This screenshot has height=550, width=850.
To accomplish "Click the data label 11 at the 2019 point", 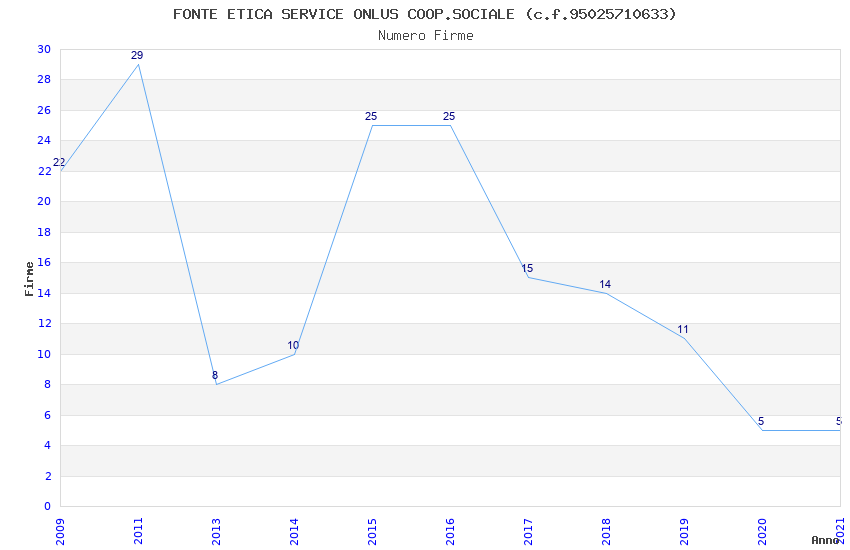I will coord(683,329).
